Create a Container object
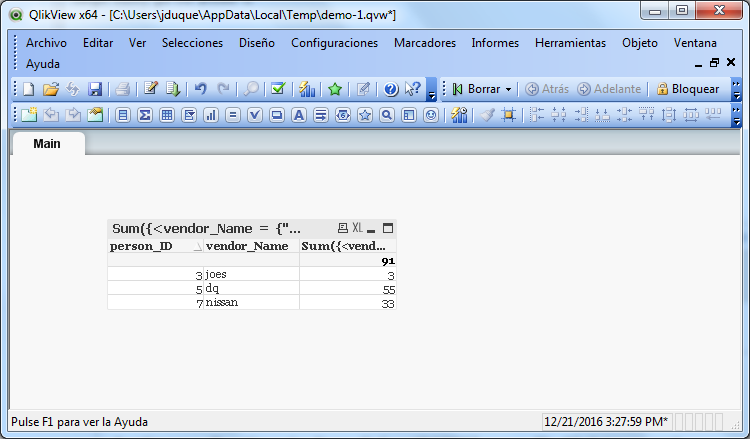Screen dimensions: 750x439 [x=409, y=115]
